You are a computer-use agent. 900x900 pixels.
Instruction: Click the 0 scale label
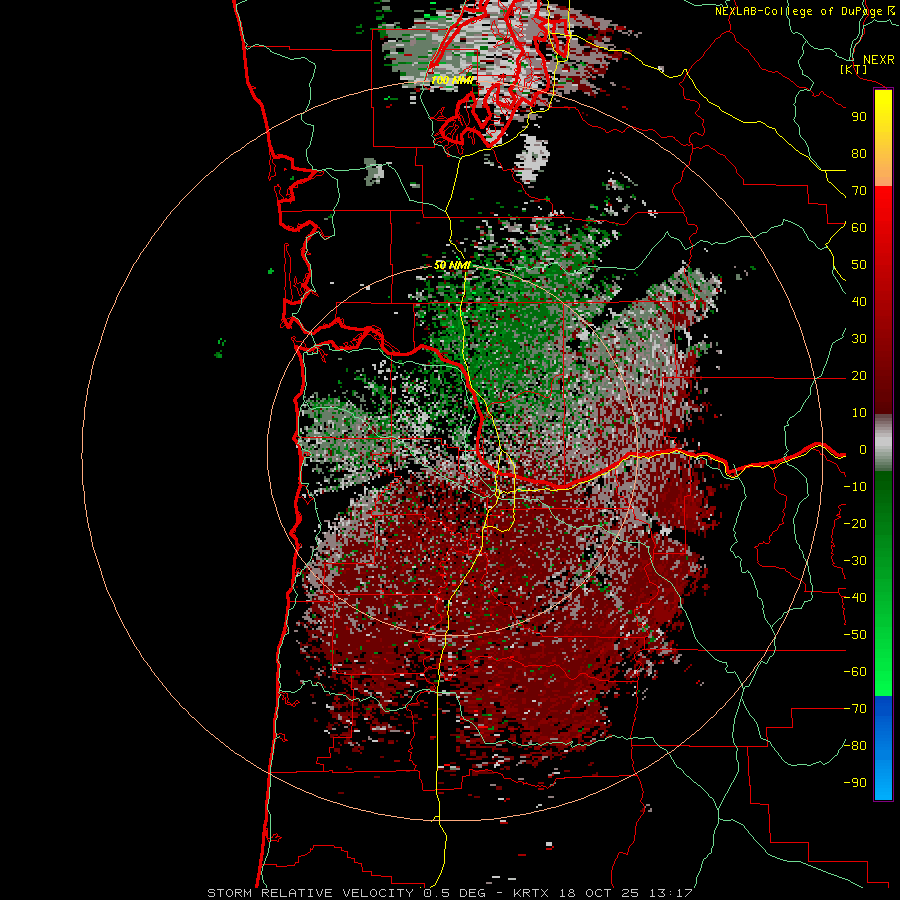point(863,450)
